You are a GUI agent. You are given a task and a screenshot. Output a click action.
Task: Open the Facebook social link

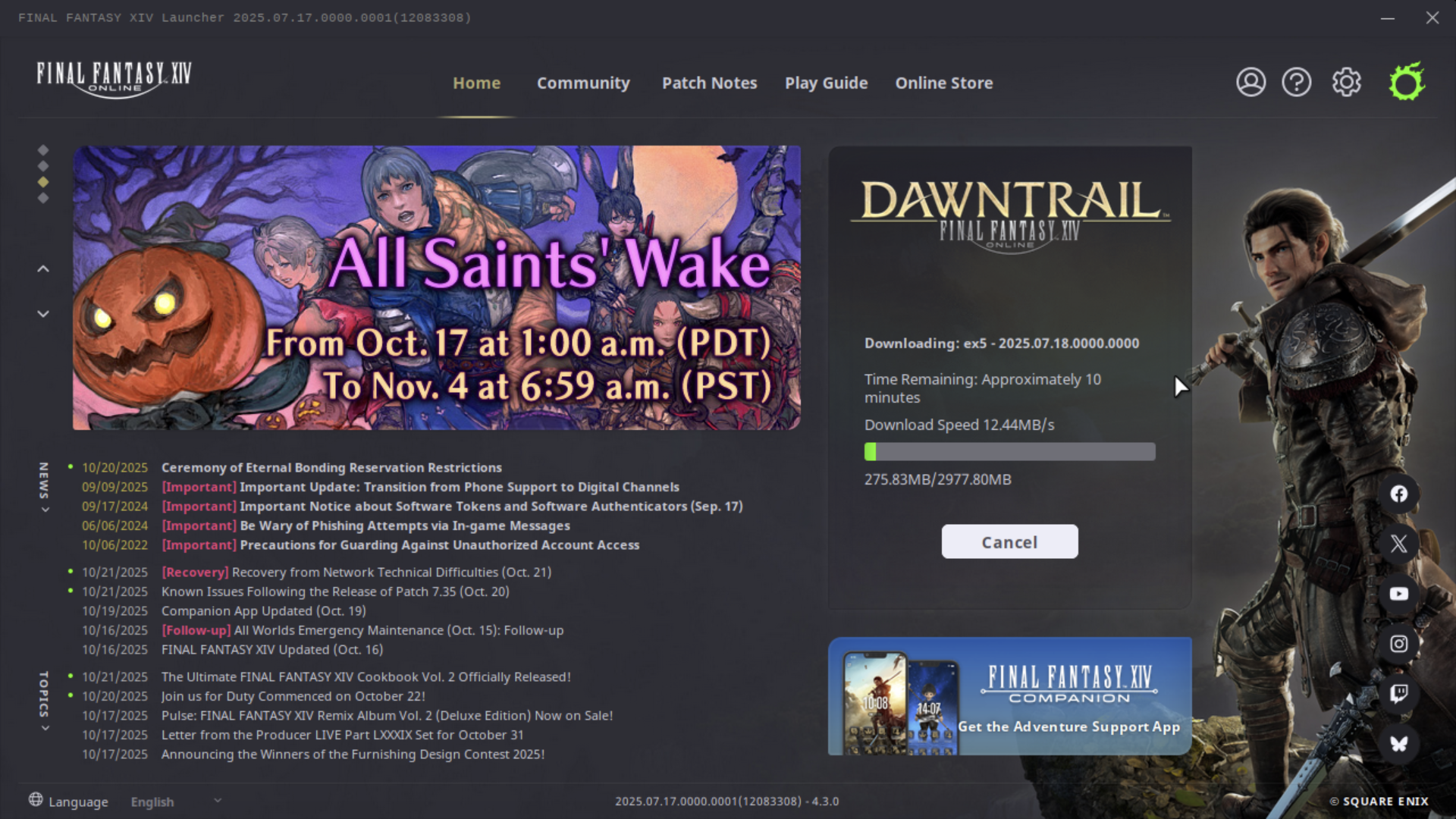pos(1398,494)
